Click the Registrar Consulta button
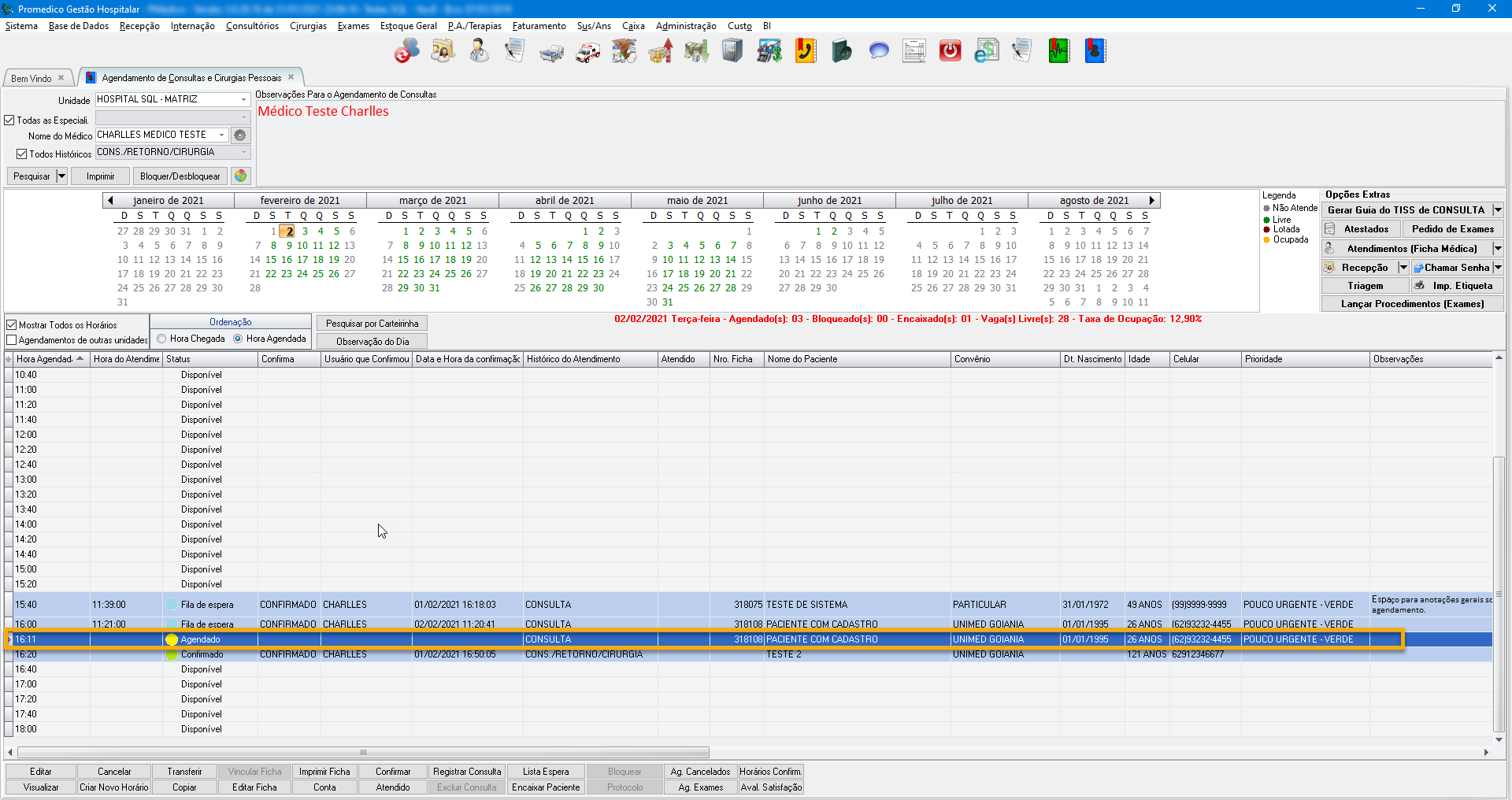The width and height of the screenshot is (1512, 800). (467, 772)
